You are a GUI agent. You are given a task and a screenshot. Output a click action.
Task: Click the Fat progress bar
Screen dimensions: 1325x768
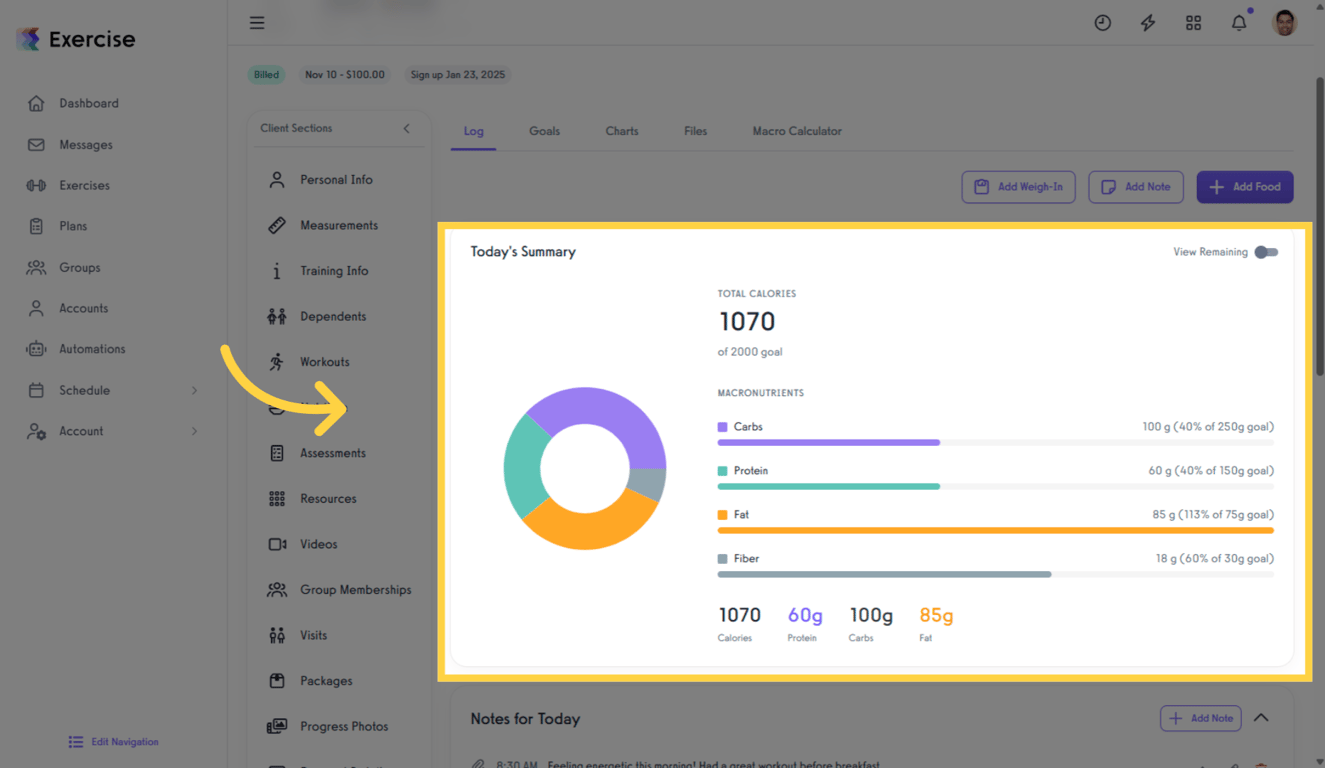point(995,530)
